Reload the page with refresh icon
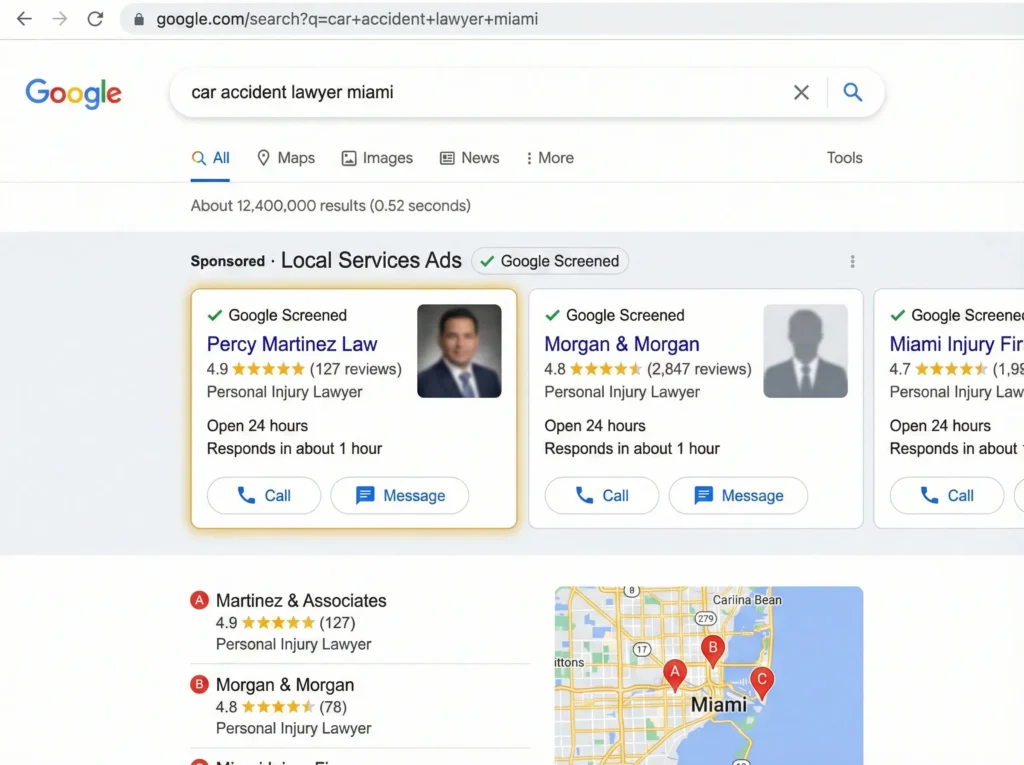This screenshot has width=1024, height=765. (x=95, y=19)
